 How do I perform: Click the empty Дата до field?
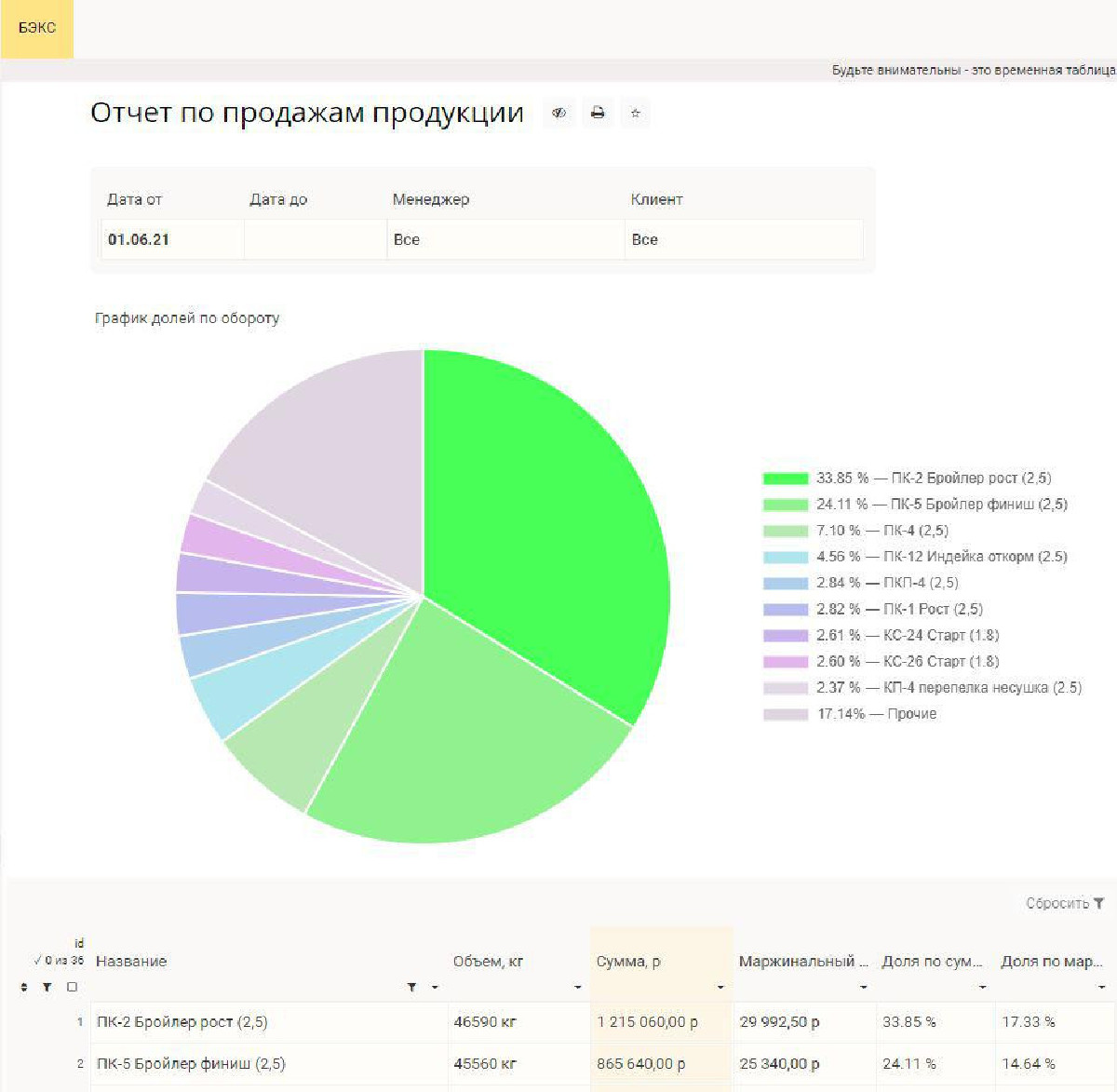(315, 239)
